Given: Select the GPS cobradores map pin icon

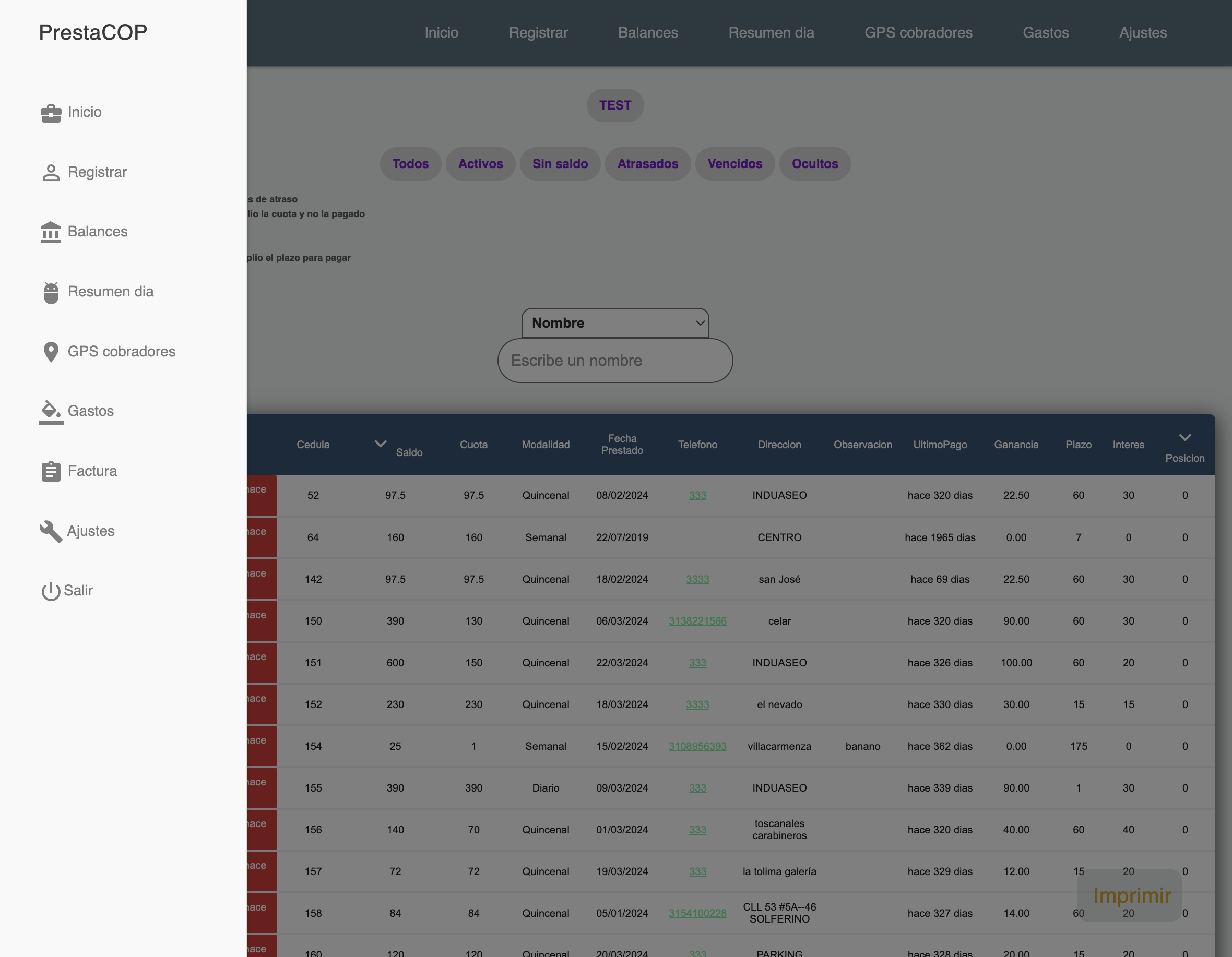Looking at the screenshot, I should point(51,352).
